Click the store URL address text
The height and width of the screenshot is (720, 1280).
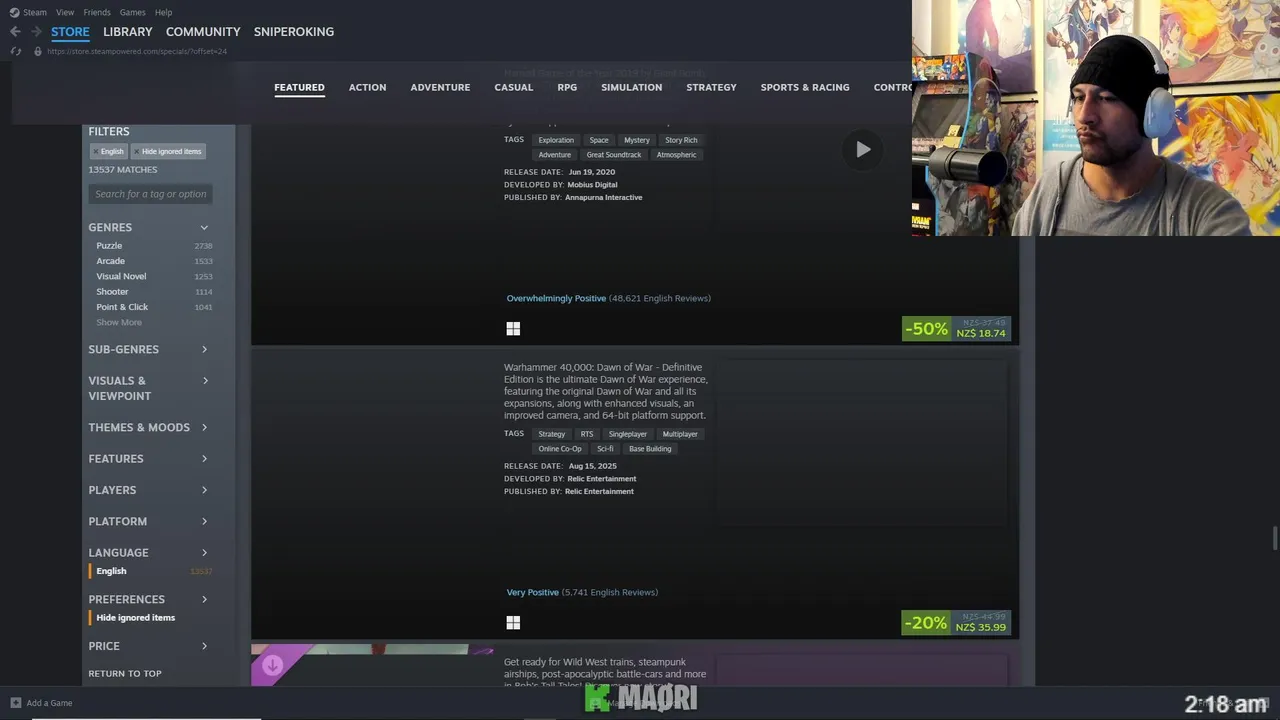click(137, 51)
